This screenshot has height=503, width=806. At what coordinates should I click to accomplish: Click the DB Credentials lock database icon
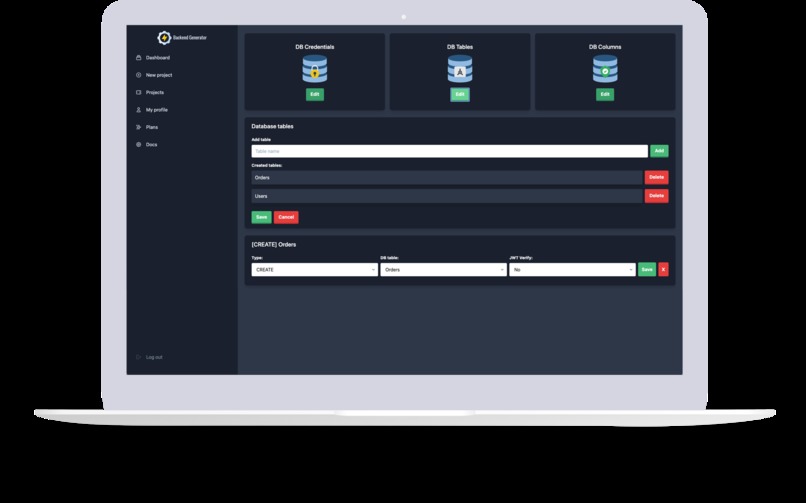[x=315, y=69]
